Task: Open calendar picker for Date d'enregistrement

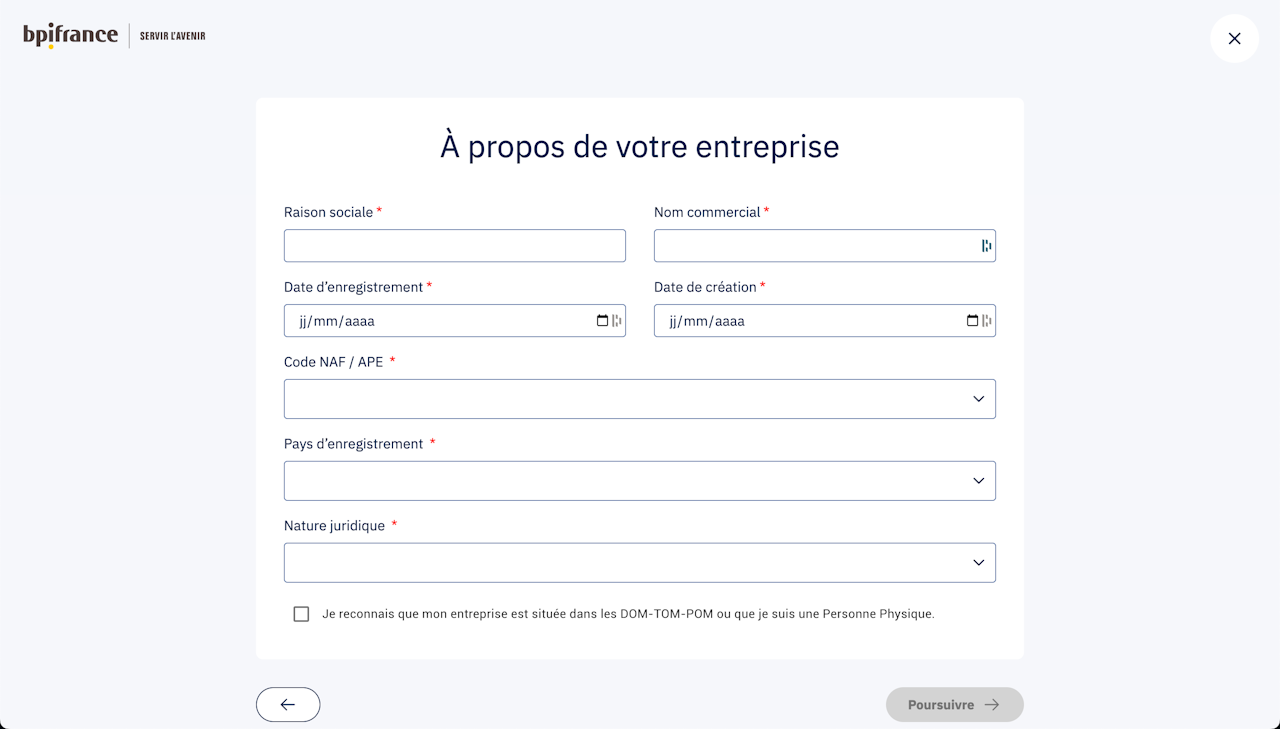Action: point(602,321)
